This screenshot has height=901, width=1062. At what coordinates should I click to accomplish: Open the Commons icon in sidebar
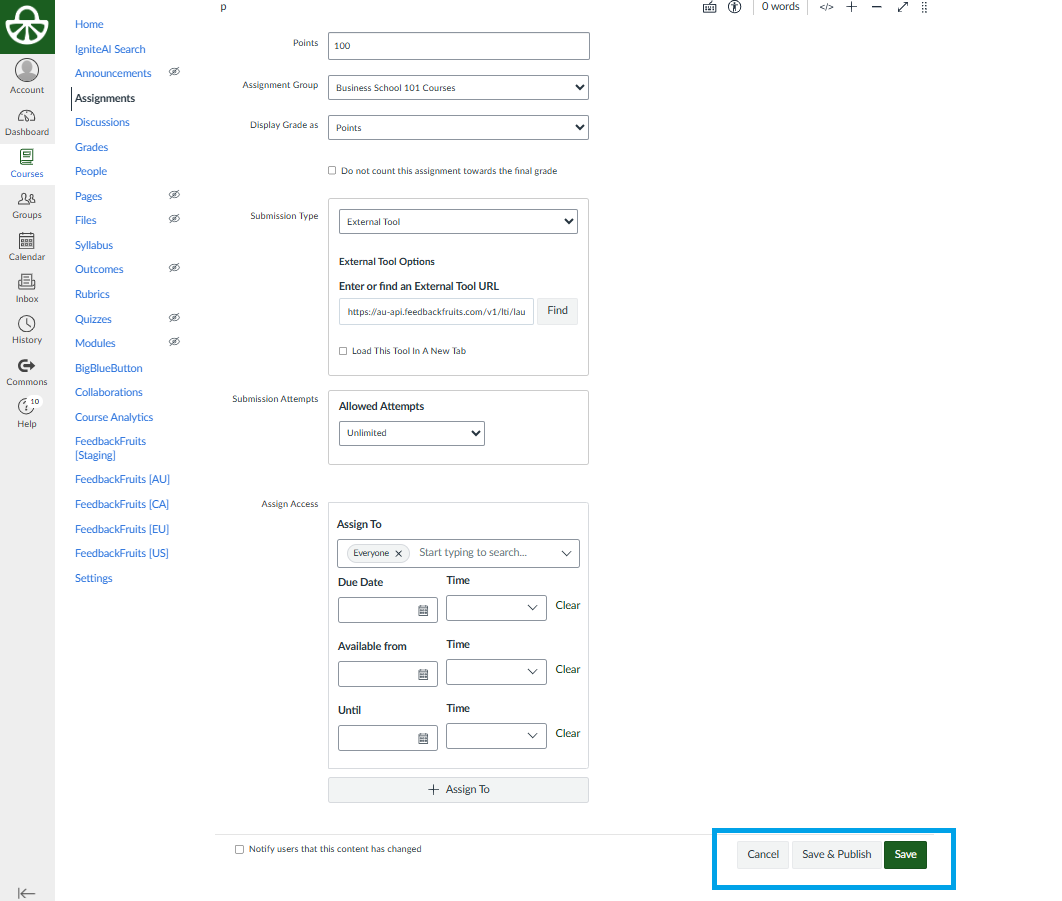point(27,372)
